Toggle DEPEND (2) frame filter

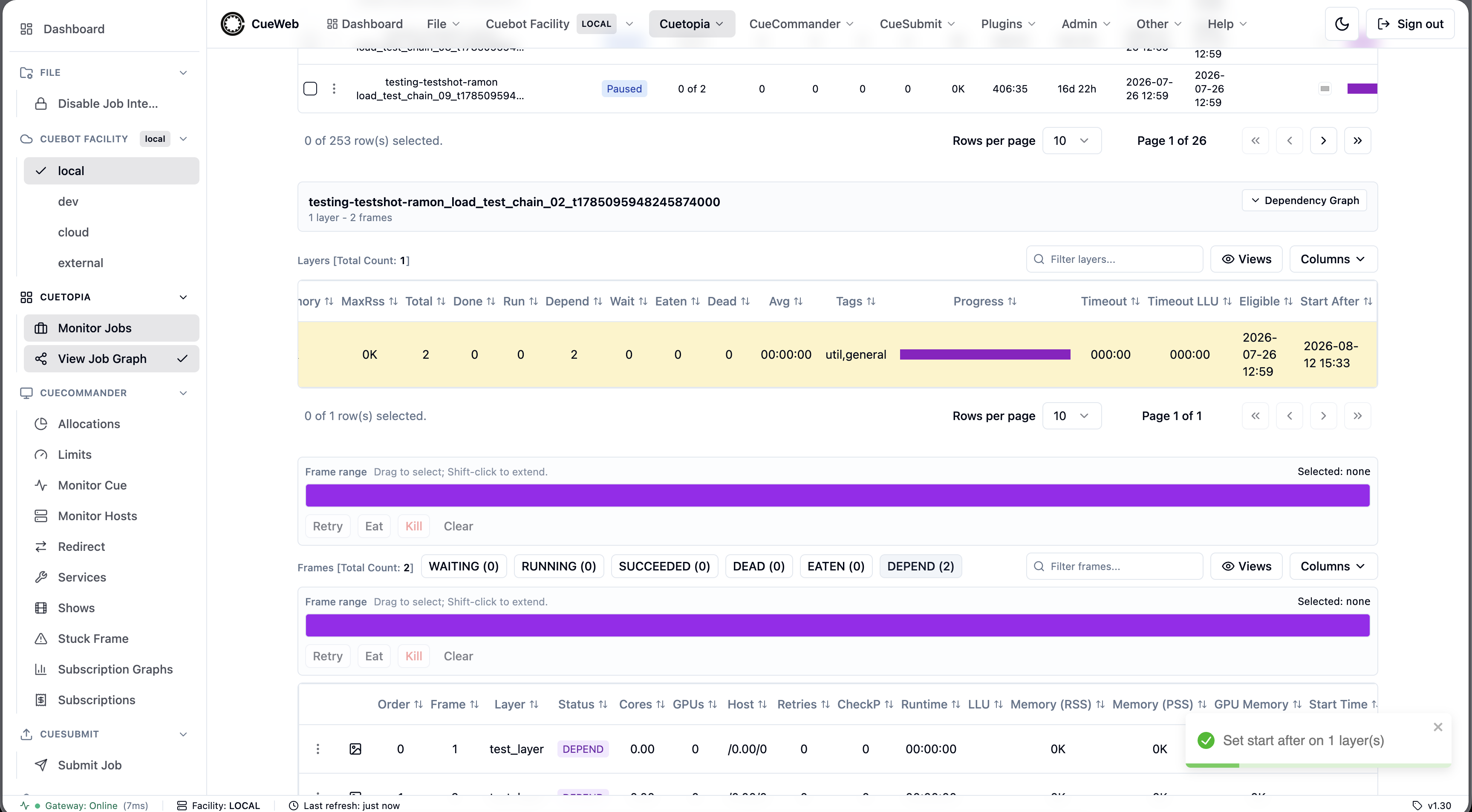click(920, 566)
